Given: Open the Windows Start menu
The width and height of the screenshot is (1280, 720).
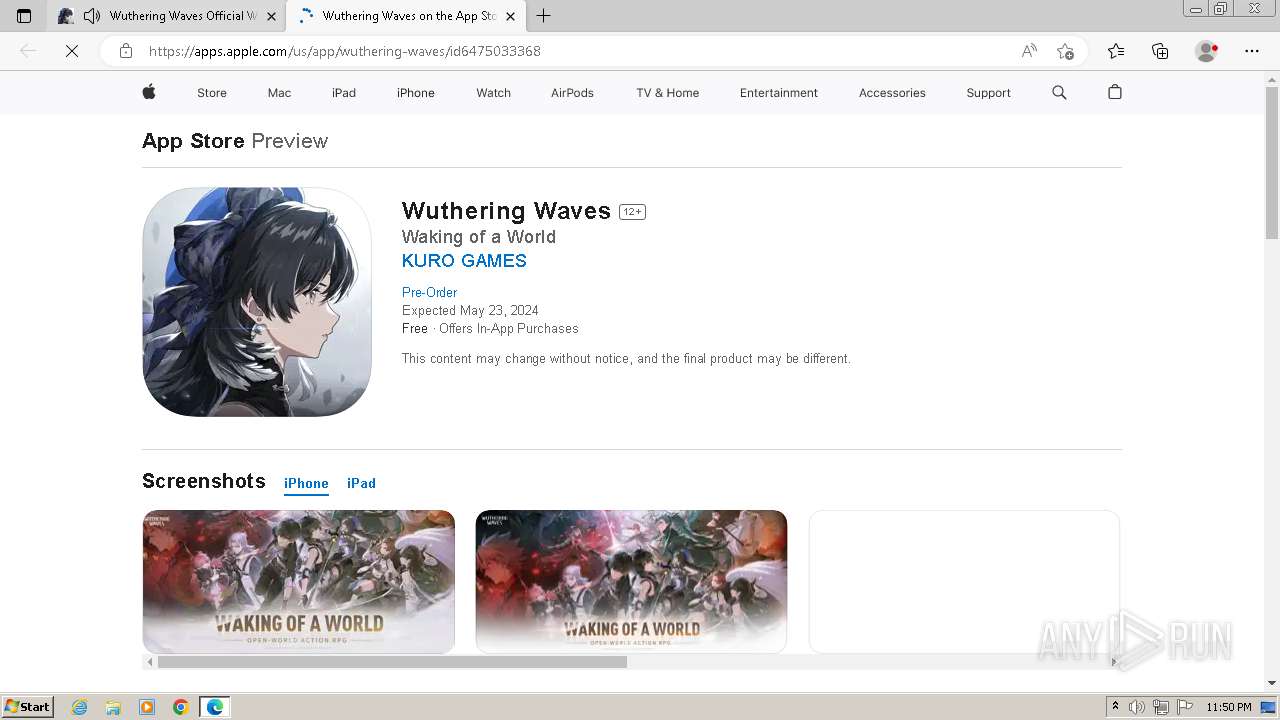Looking at the screenshot, I should point(27,707).
